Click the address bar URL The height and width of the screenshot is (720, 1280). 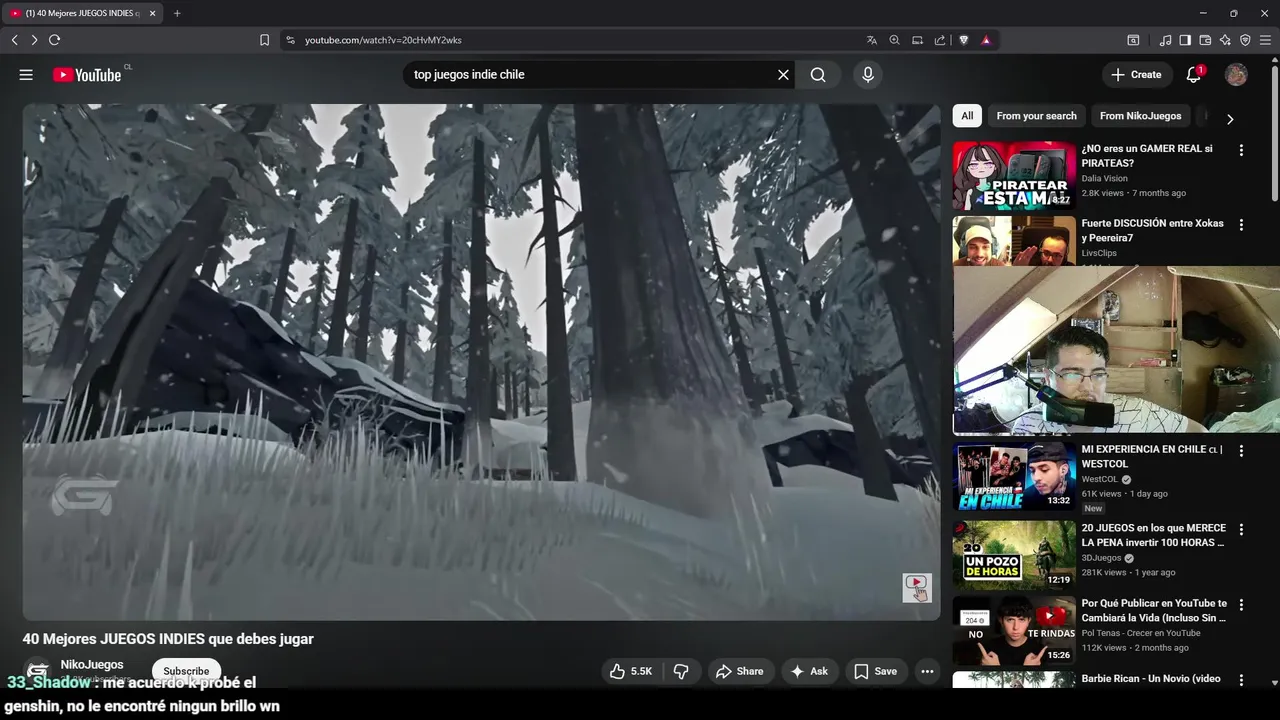383,40
